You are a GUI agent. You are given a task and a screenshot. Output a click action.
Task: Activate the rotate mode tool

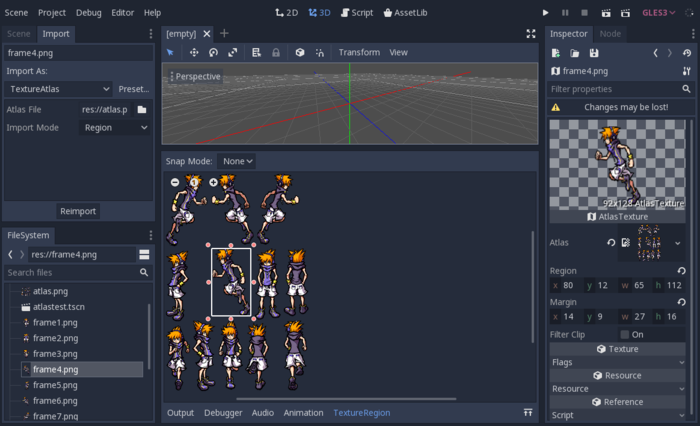(213, 52)
